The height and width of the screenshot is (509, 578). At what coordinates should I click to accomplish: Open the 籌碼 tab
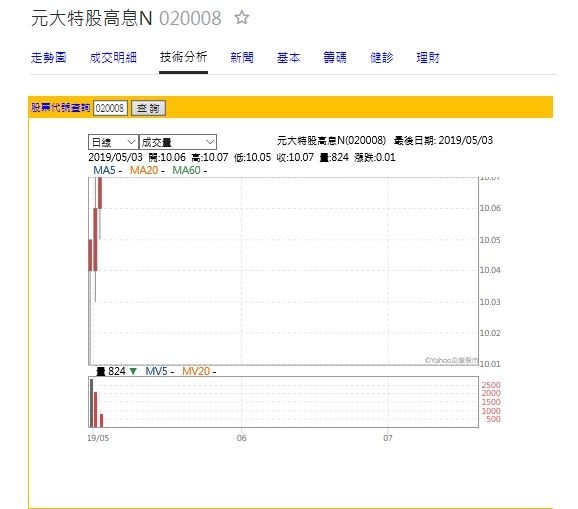click(x=335, y=57)
